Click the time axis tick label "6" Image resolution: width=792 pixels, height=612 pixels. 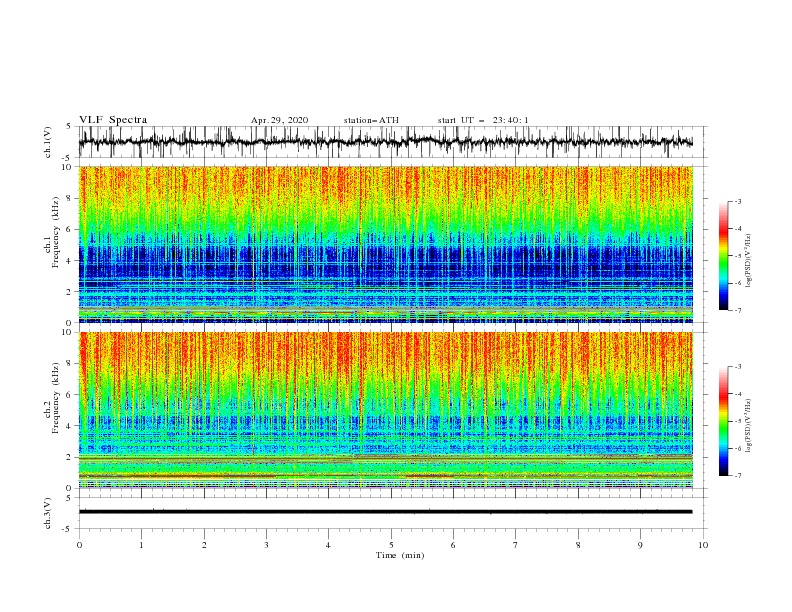coord(453,545)
